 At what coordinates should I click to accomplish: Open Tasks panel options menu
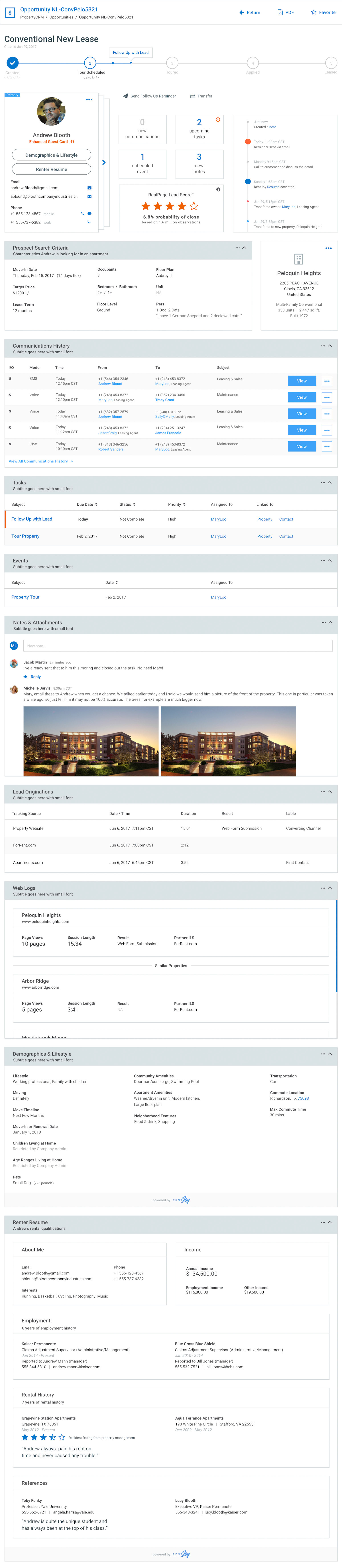323,483
